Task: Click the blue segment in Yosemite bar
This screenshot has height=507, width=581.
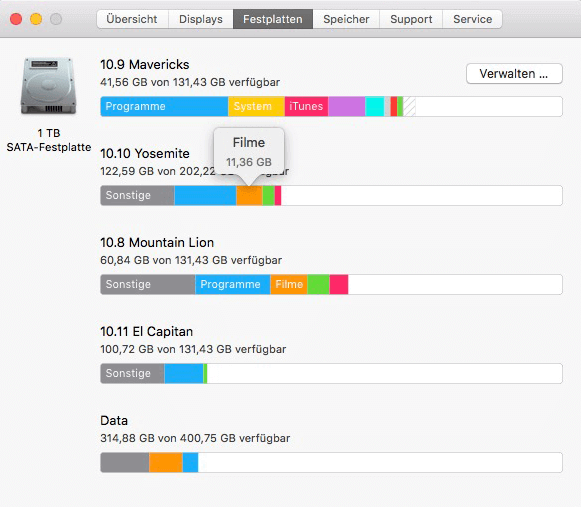Action: click(205, 195)
